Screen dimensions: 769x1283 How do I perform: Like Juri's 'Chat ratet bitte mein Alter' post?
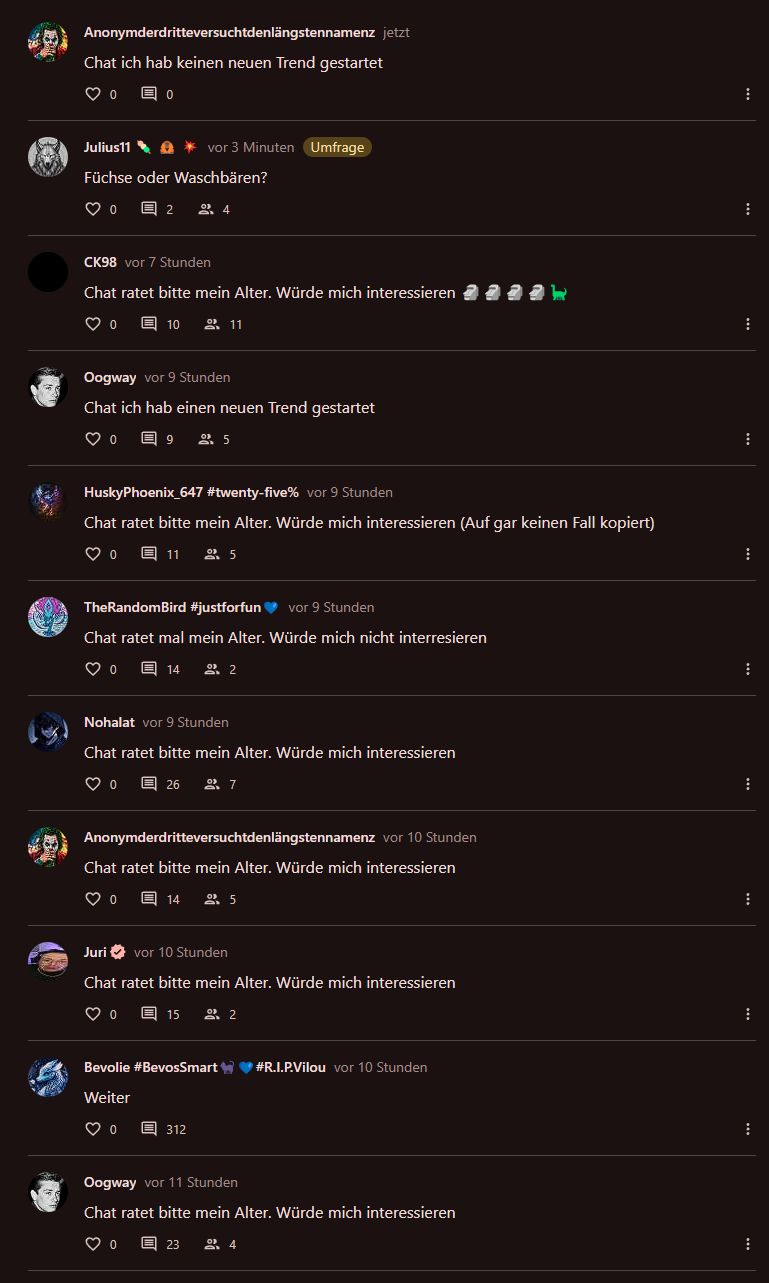(93, 1014)
